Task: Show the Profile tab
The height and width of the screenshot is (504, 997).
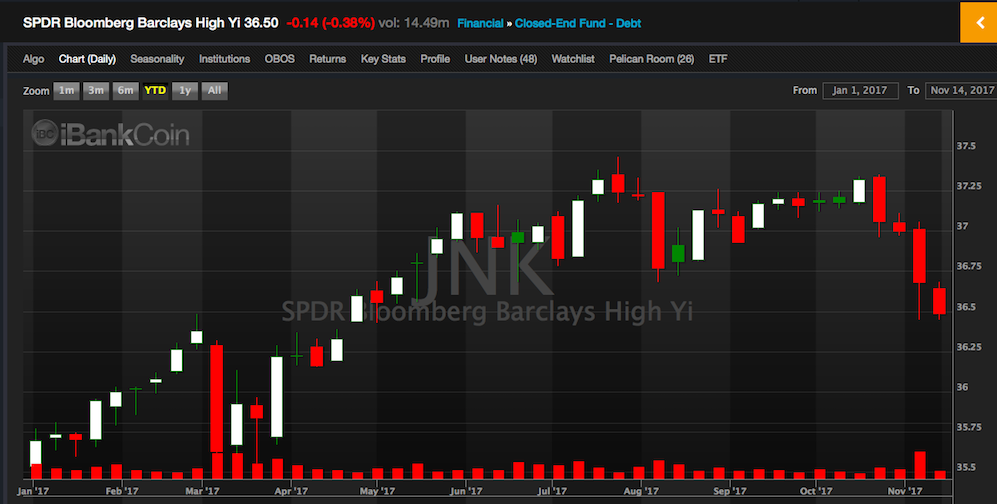Action: tap(435, 59)
